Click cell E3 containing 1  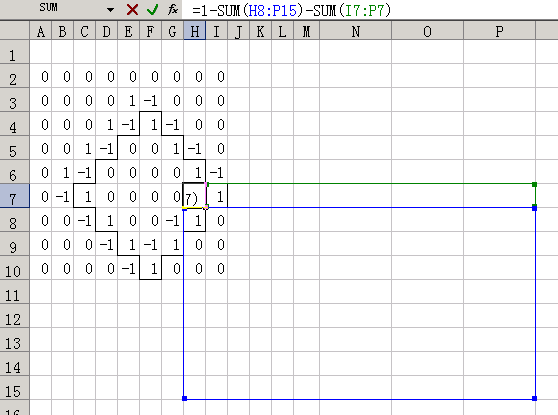pyautogui.click(x=128, y=100)
